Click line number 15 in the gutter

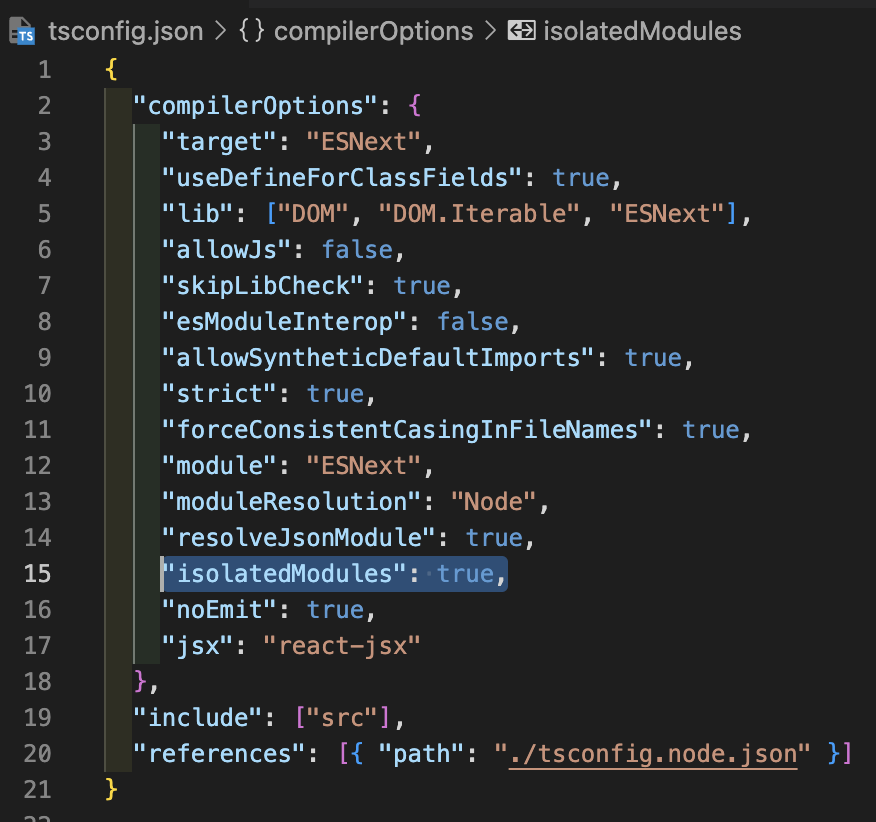37,574
